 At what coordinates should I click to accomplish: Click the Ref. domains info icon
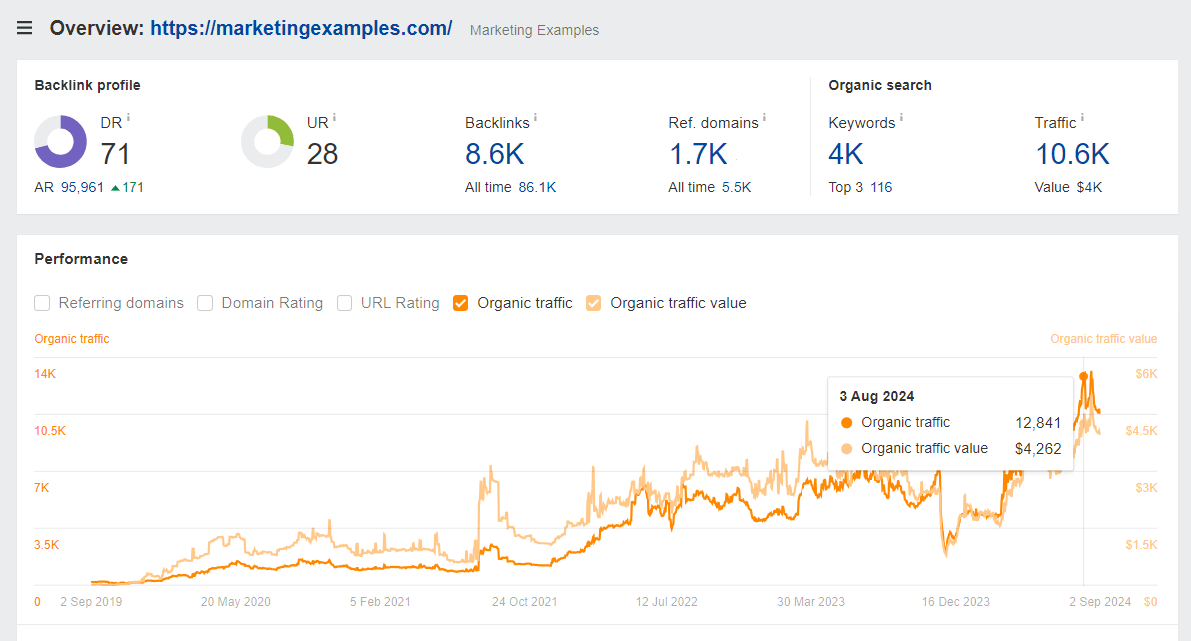(763, 117)
